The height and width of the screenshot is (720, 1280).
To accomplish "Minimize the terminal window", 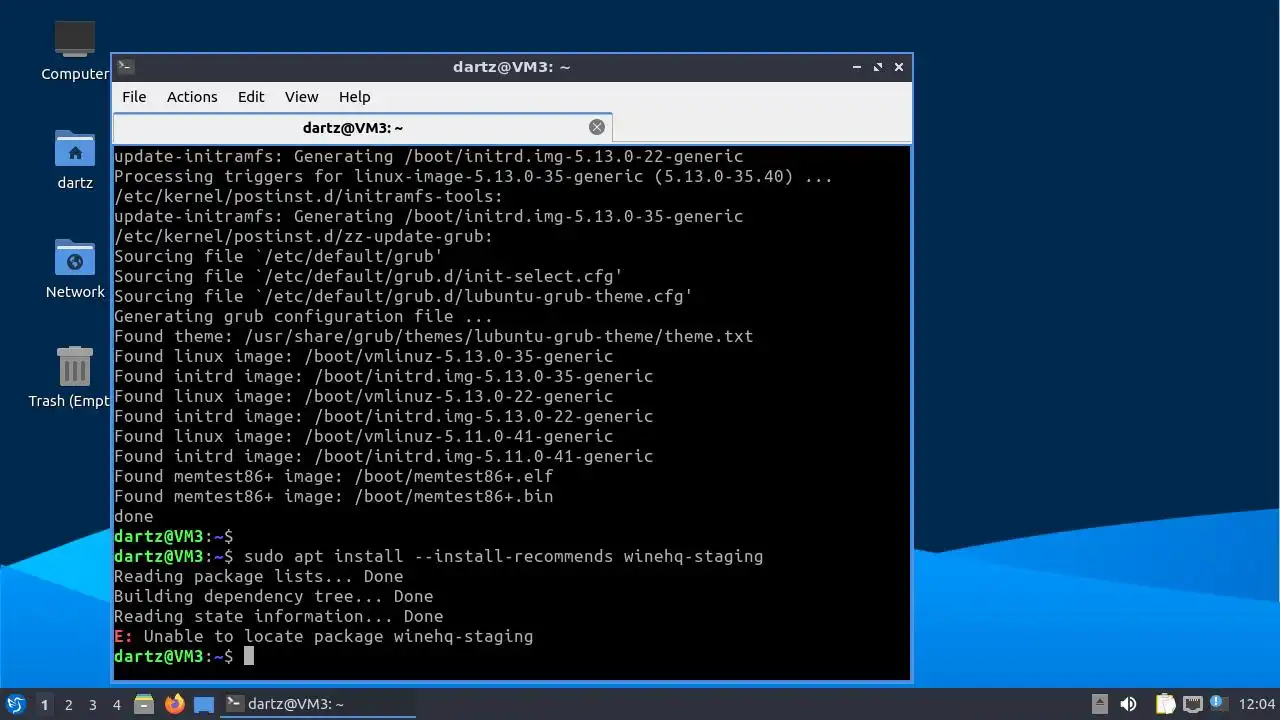I will click(x=857, y=67).
